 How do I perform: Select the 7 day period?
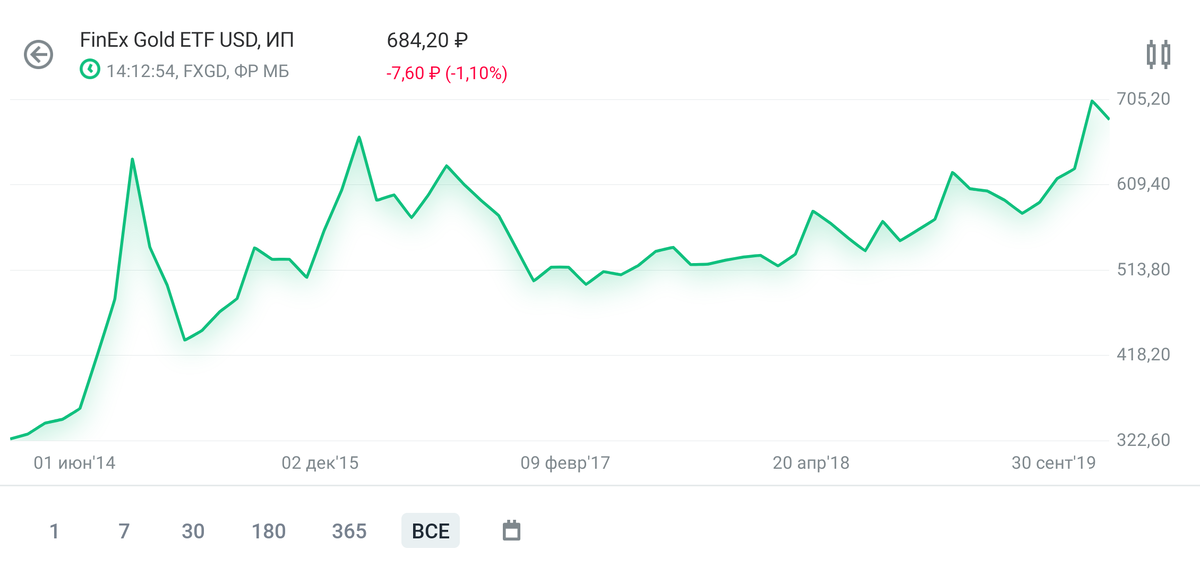tap(124, 531)
